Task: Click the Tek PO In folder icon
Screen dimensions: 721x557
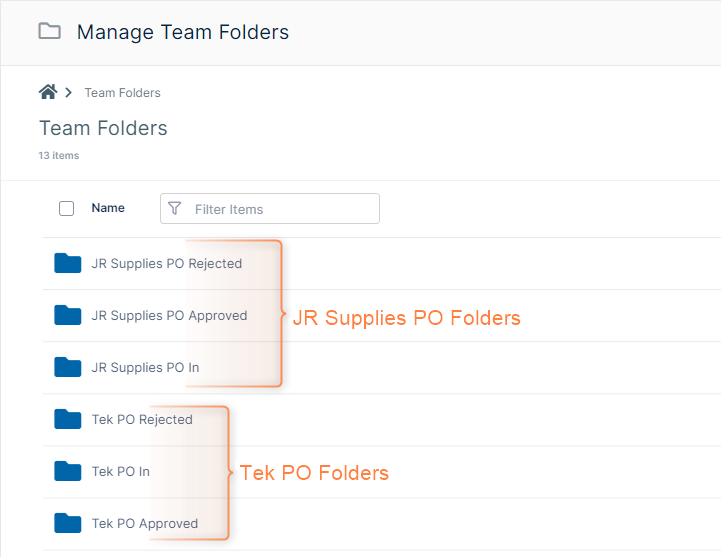Action: [67, 472]
